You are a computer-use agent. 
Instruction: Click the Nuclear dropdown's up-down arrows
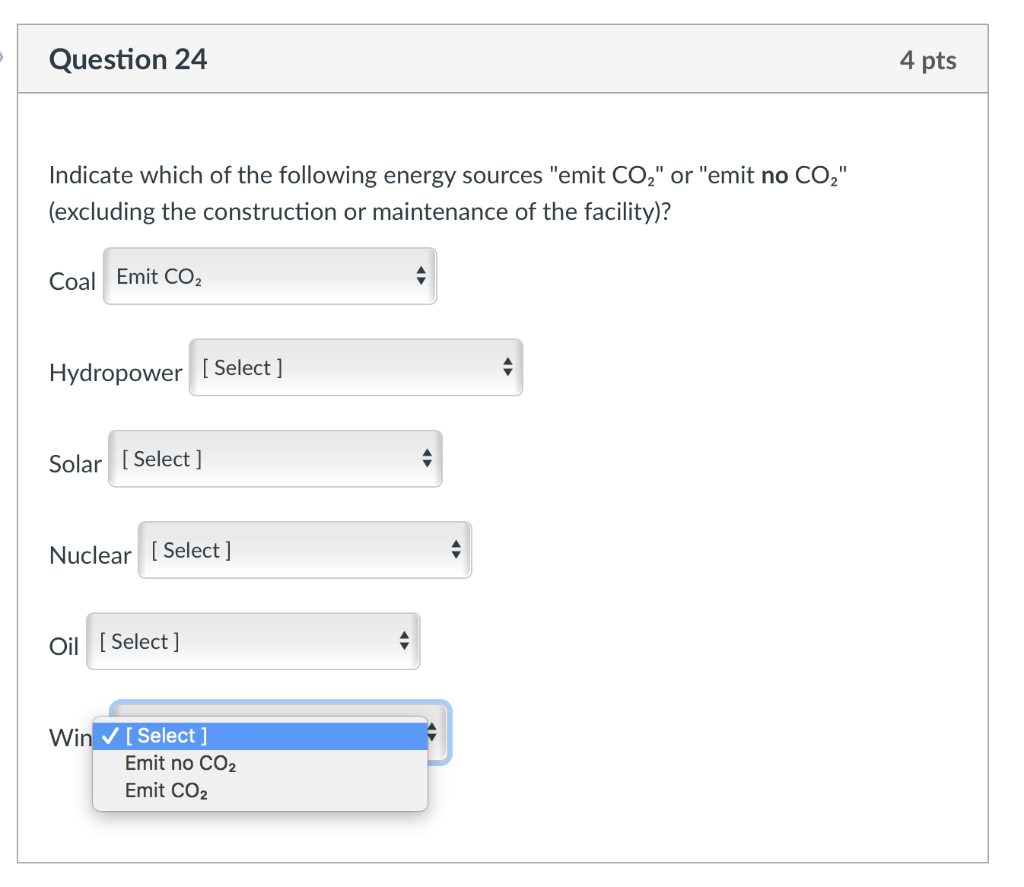click(456, 550)
